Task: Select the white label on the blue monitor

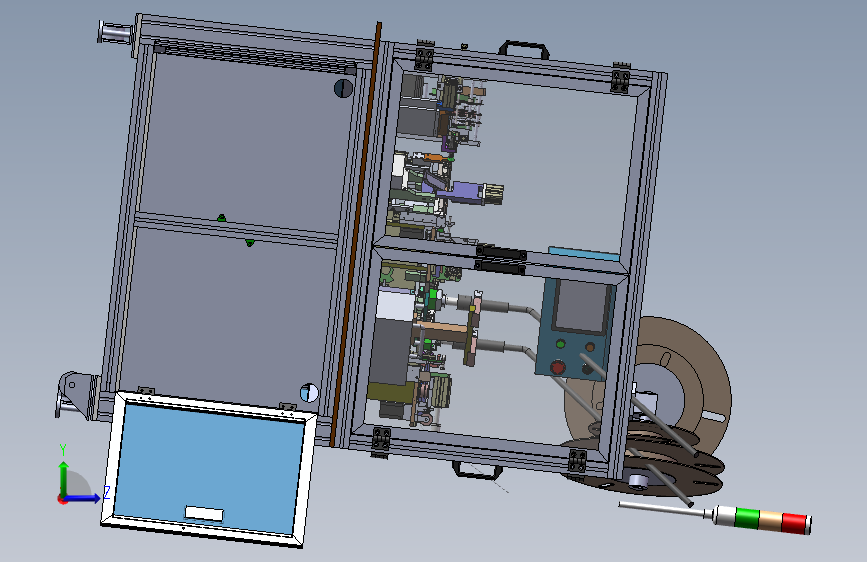Action: [204, 513]
